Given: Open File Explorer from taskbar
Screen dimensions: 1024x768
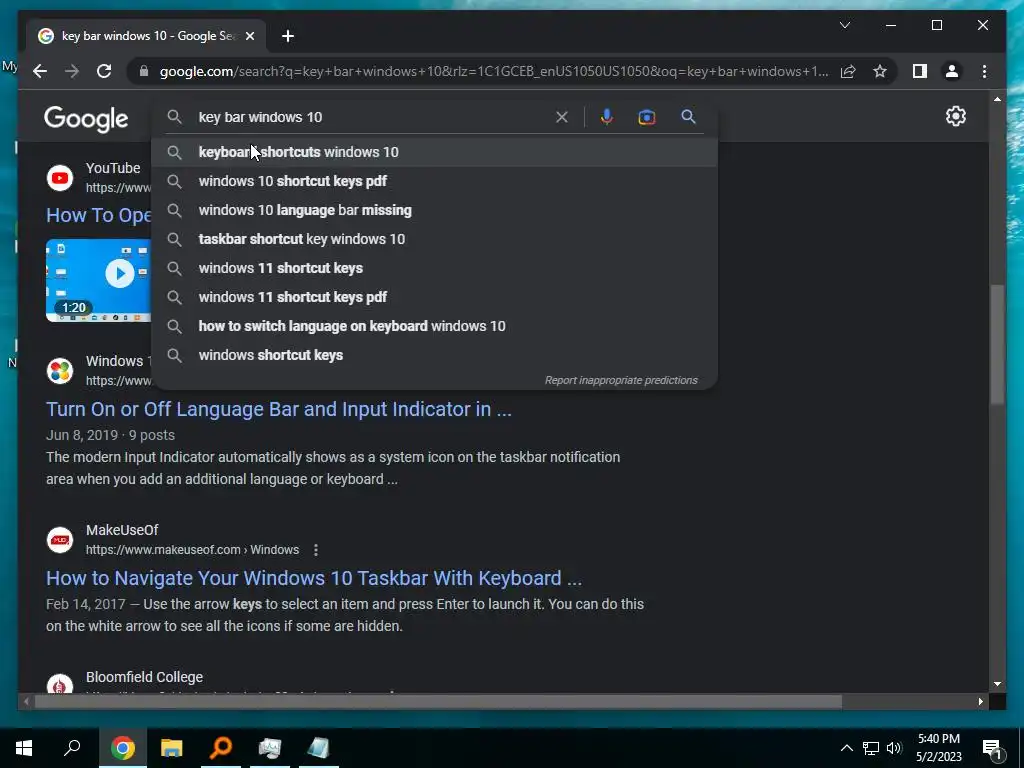Looking at the screenshot, I should point(171,748).
